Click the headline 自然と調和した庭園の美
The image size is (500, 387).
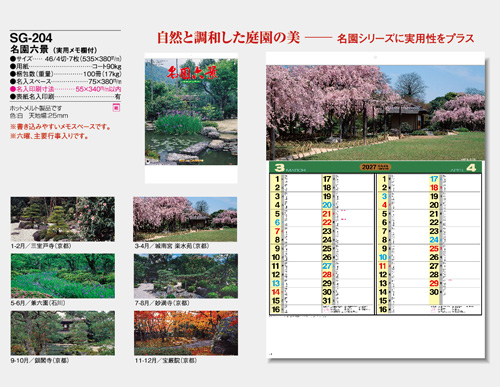tap(228, 38)
